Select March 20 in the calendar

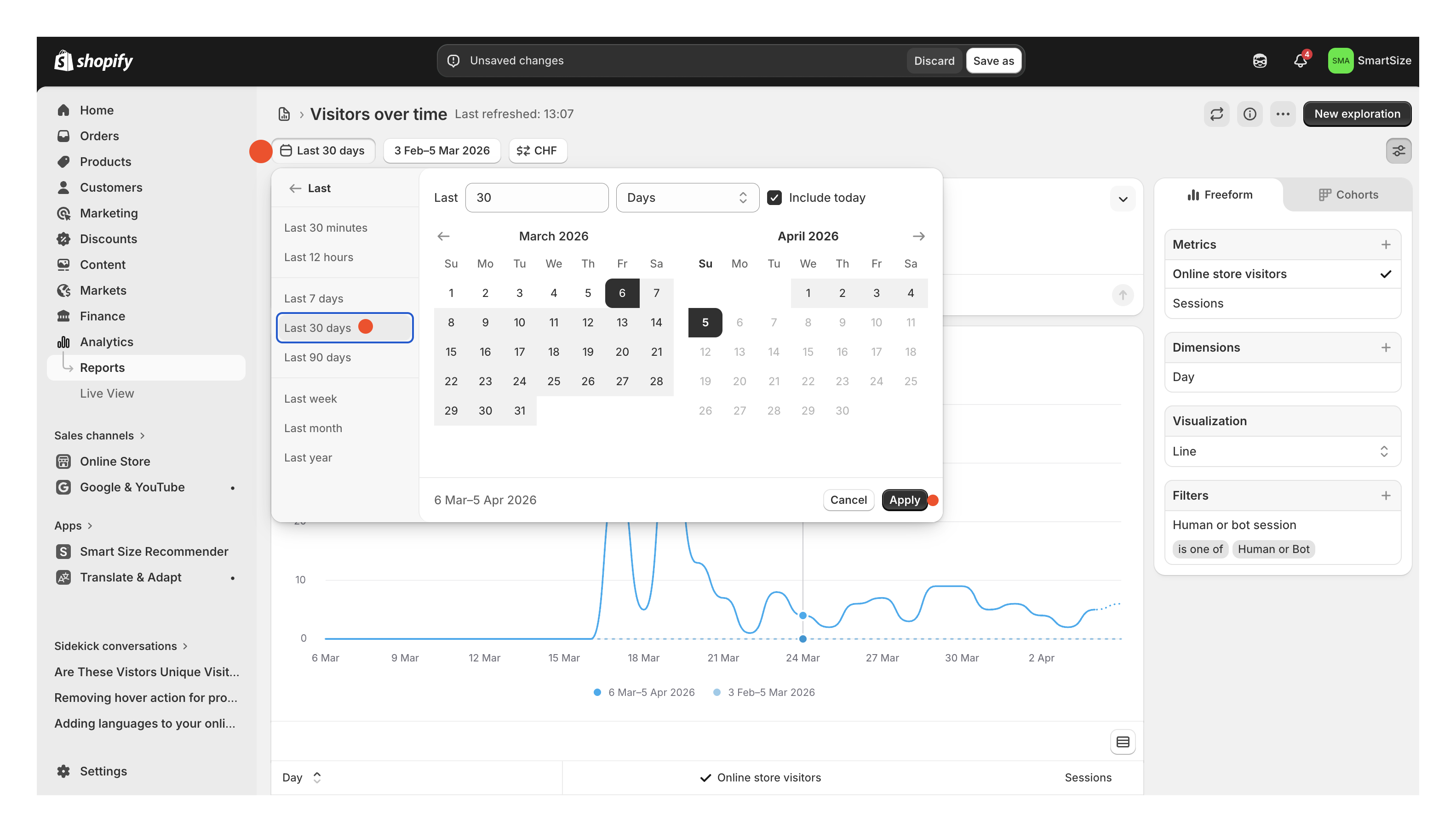(x=622, y=352)
